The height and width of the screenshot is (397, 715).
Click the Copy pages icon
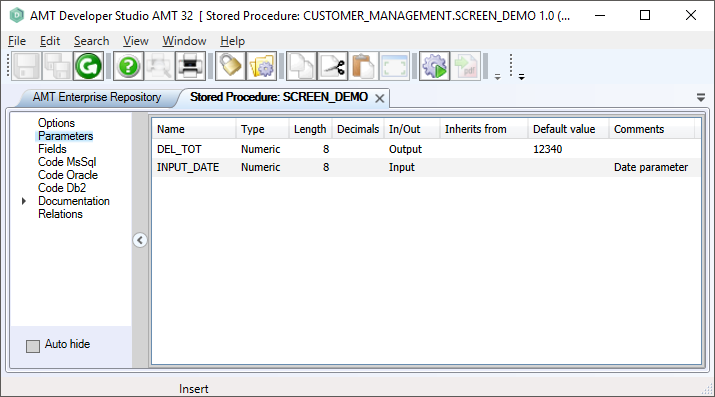301,67
